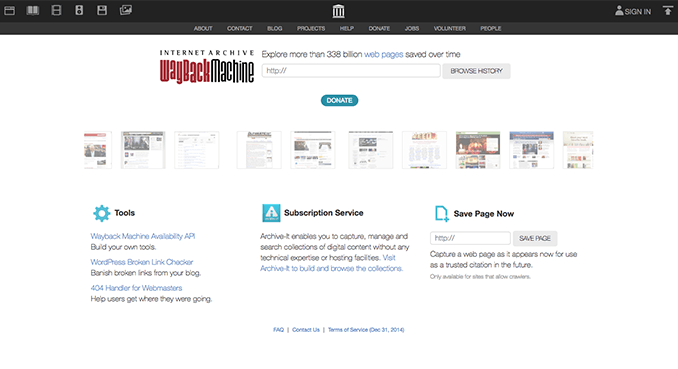Click 'Banish broken links from your blog.' text
The image size is (678, 369).
click(146, 273)
